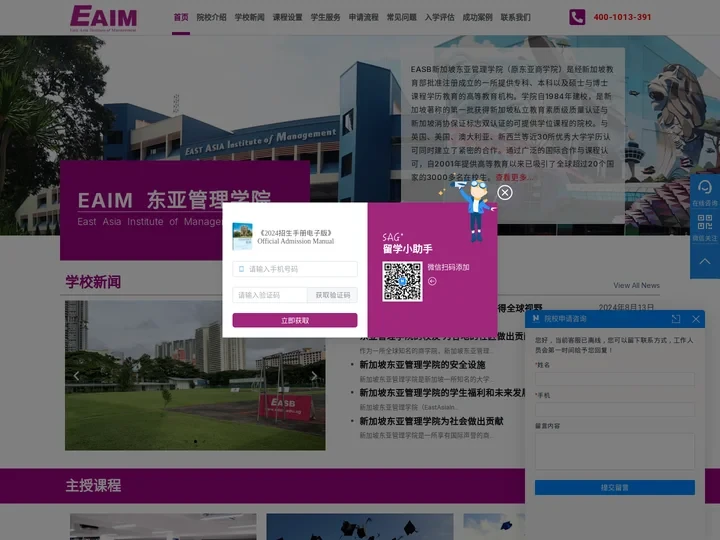Screen dimensions: 720x540
Task: Click the 立即获取 submit button
Action: [x=295, y=321]
